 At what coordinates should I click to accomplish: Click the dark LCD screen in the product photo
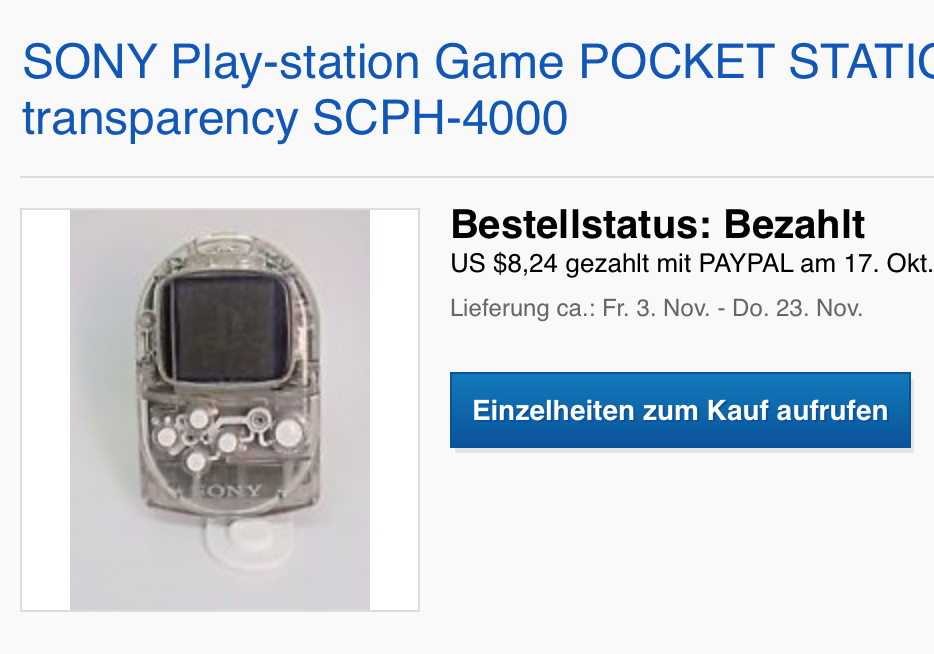pyautogui.click(x=229, y=329)
